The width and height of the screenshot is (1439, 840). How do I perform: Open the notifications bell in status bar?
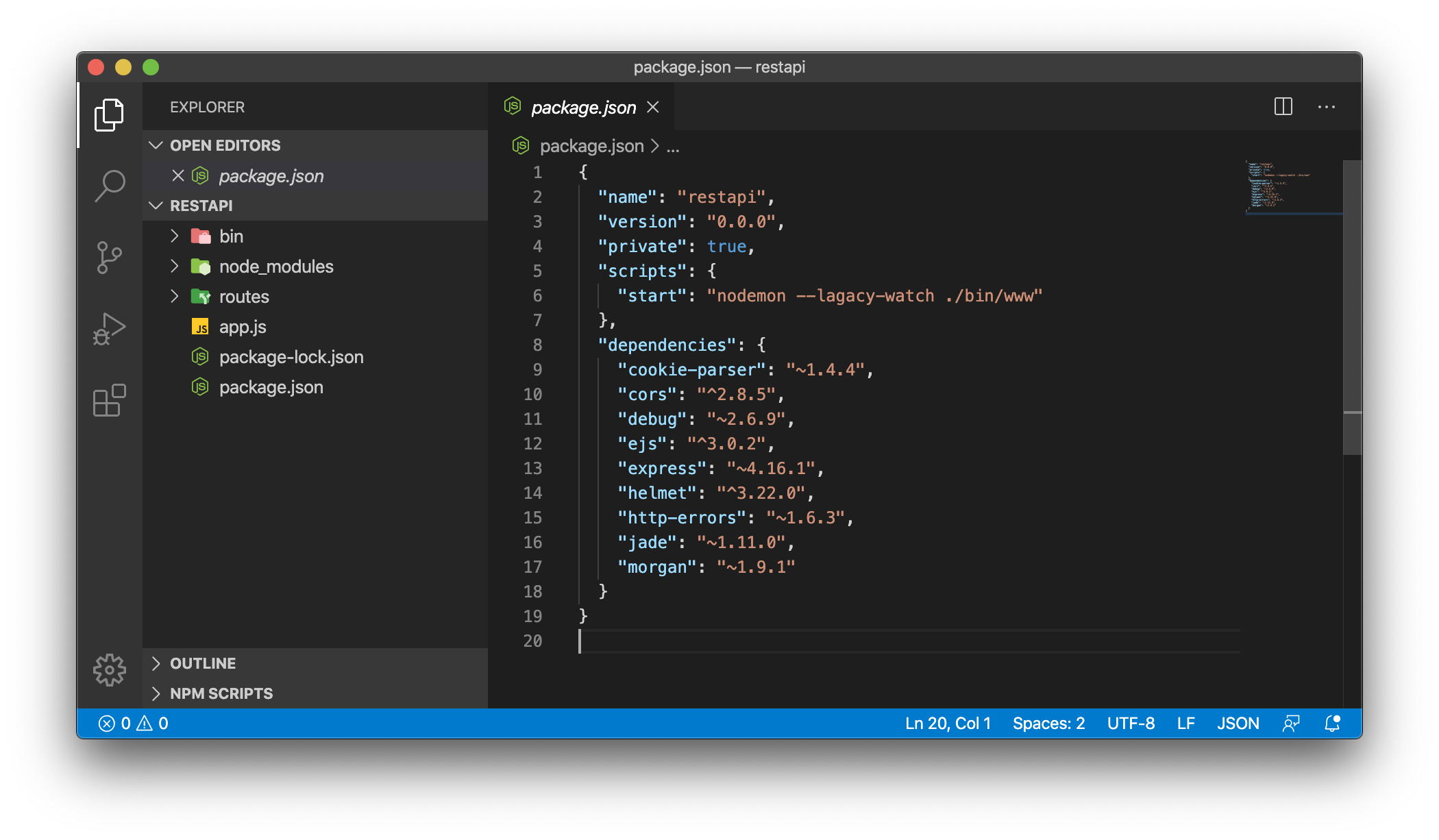point(1332,724)
